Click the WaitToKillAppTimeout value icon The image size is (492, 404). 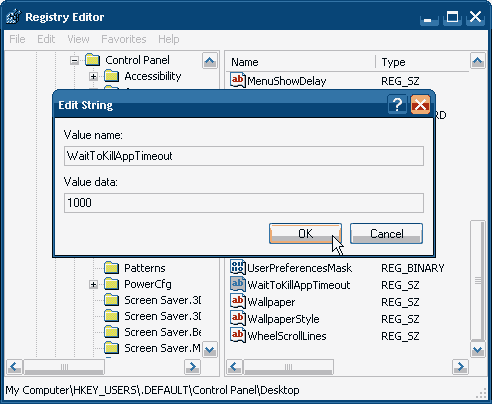point(238,285)
